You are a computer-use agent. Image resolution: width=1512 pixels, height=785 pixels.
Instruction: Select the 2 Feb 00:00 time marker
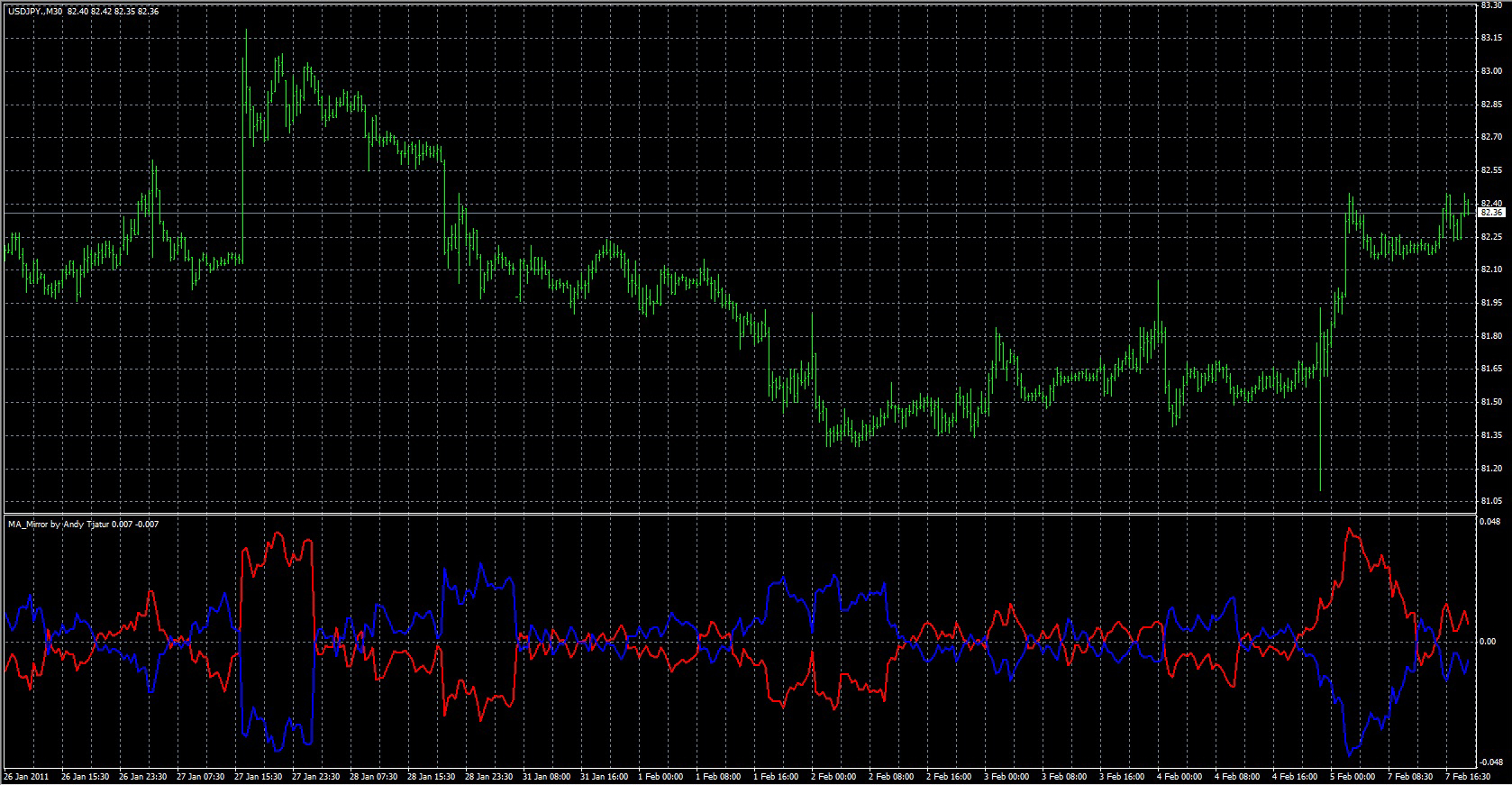click(x=833, y=776)
